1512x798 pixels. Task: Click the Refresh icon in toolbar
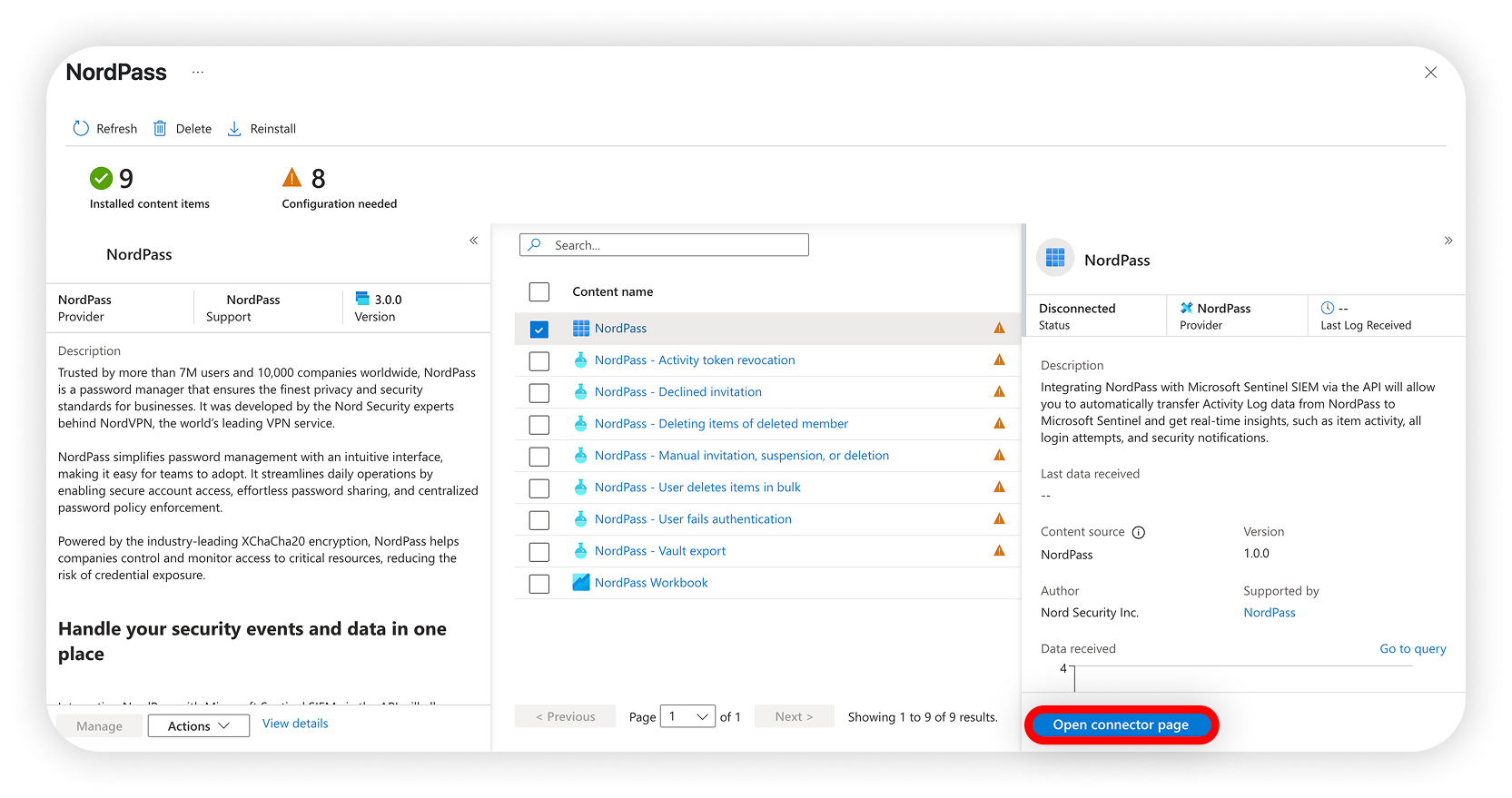tap(81, 129)
